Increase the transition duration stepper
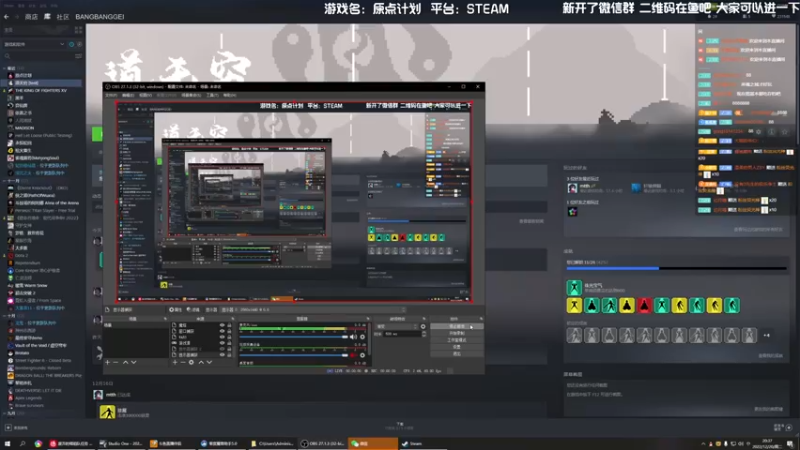Image resolution: width=800 pixels, height=450 pixels. (x=424, y=332)
